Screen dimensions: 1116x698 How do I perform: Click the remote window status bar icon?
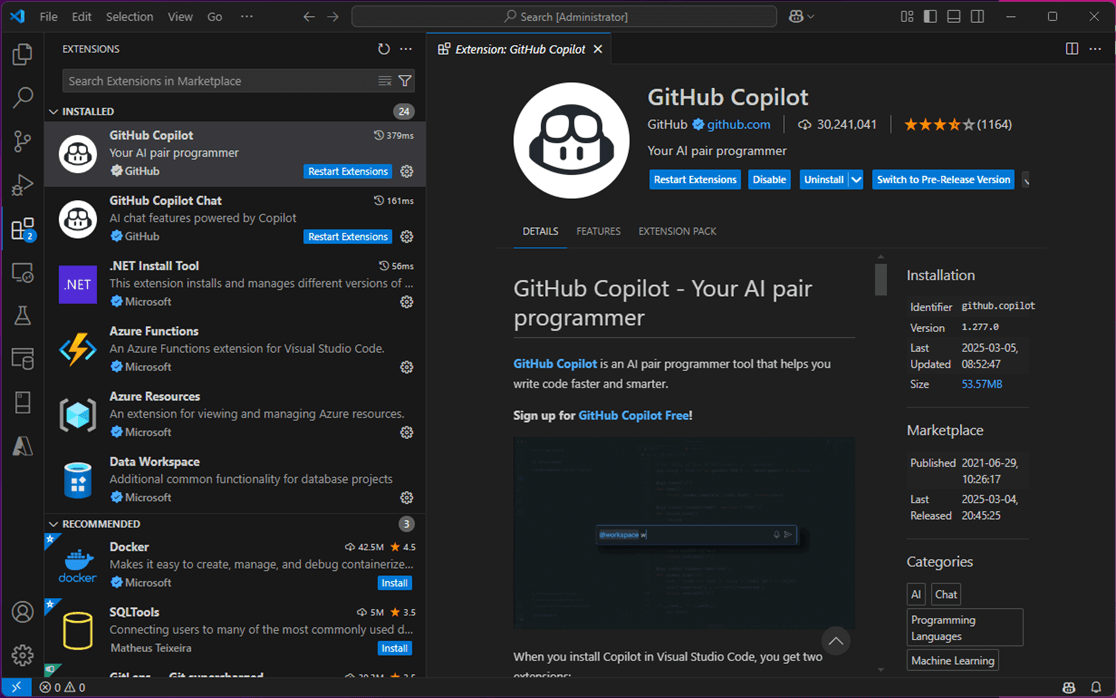click(16, 687)
